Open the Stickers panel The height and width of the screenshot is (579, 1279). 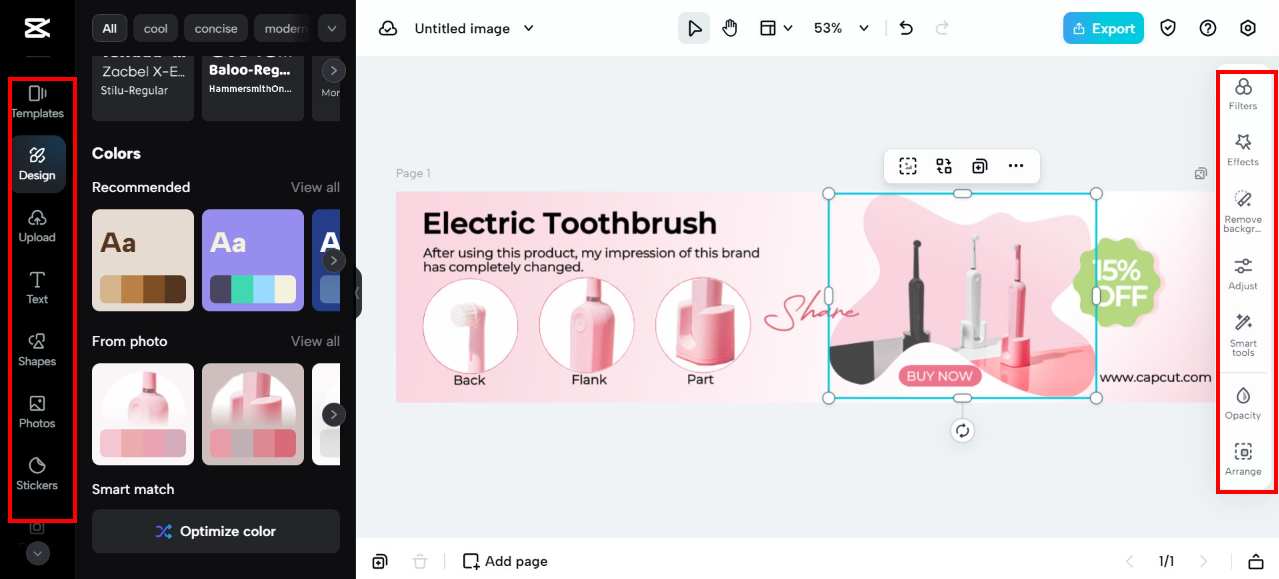tap(37, 474)
